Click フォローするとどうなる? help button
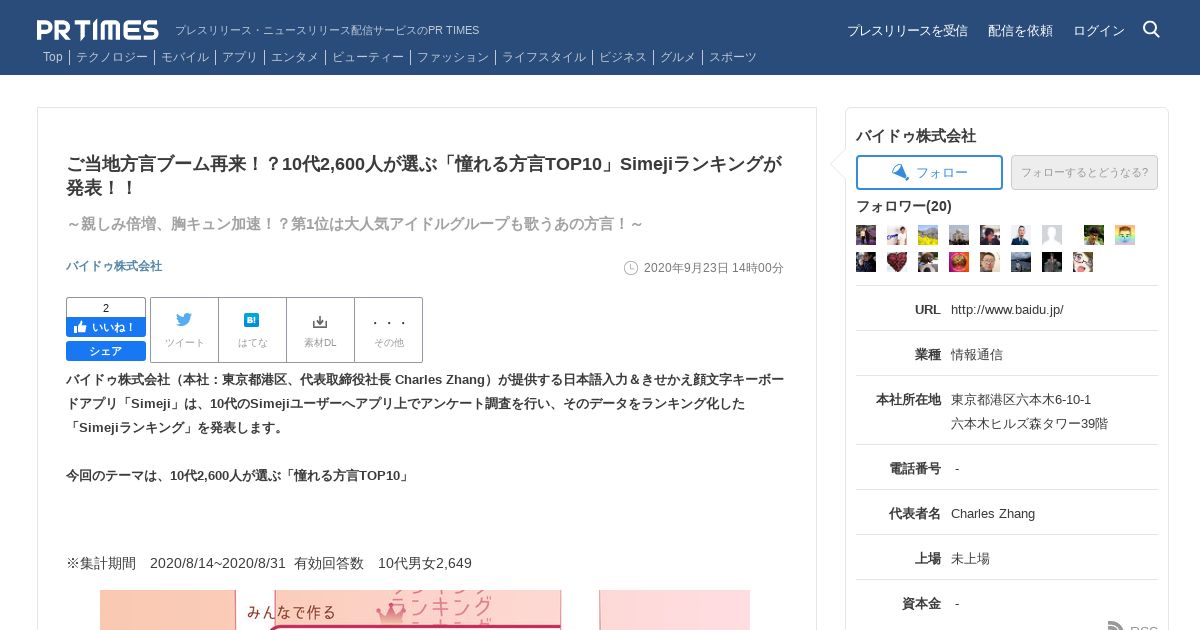This screenshot has width=1200, height=630. pos(1084,172)
